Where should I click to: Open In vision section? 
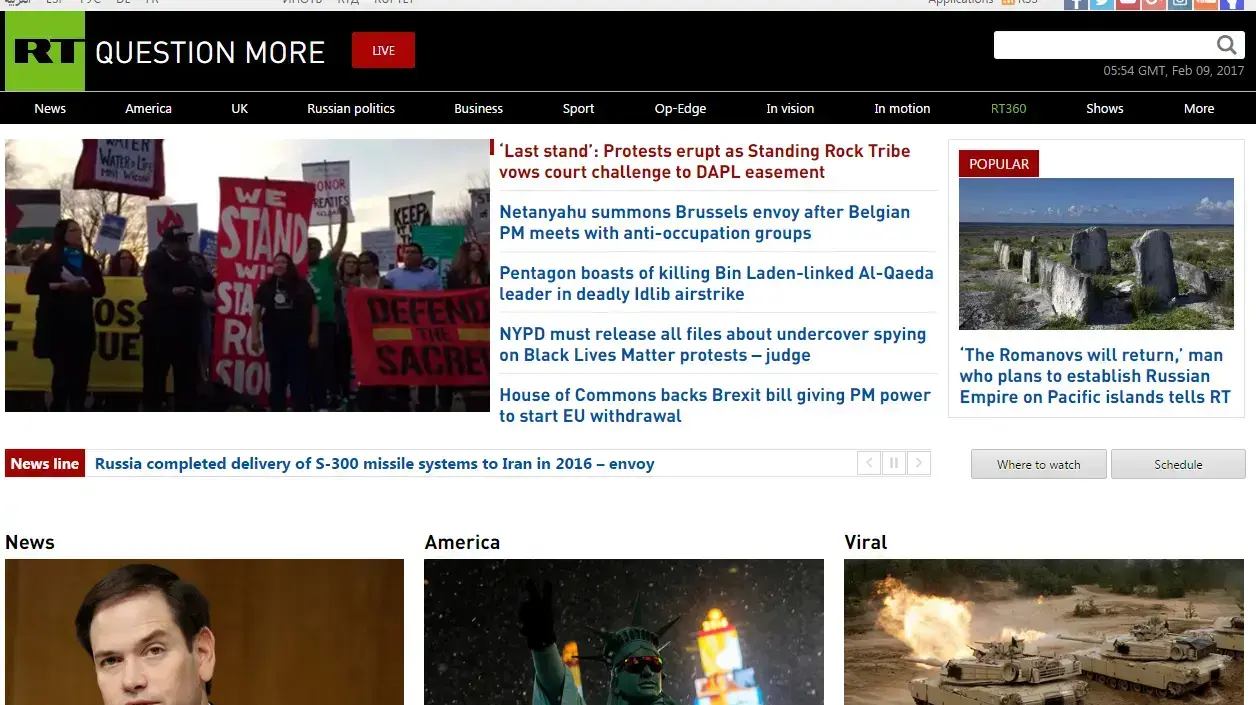tap(790, 108)
